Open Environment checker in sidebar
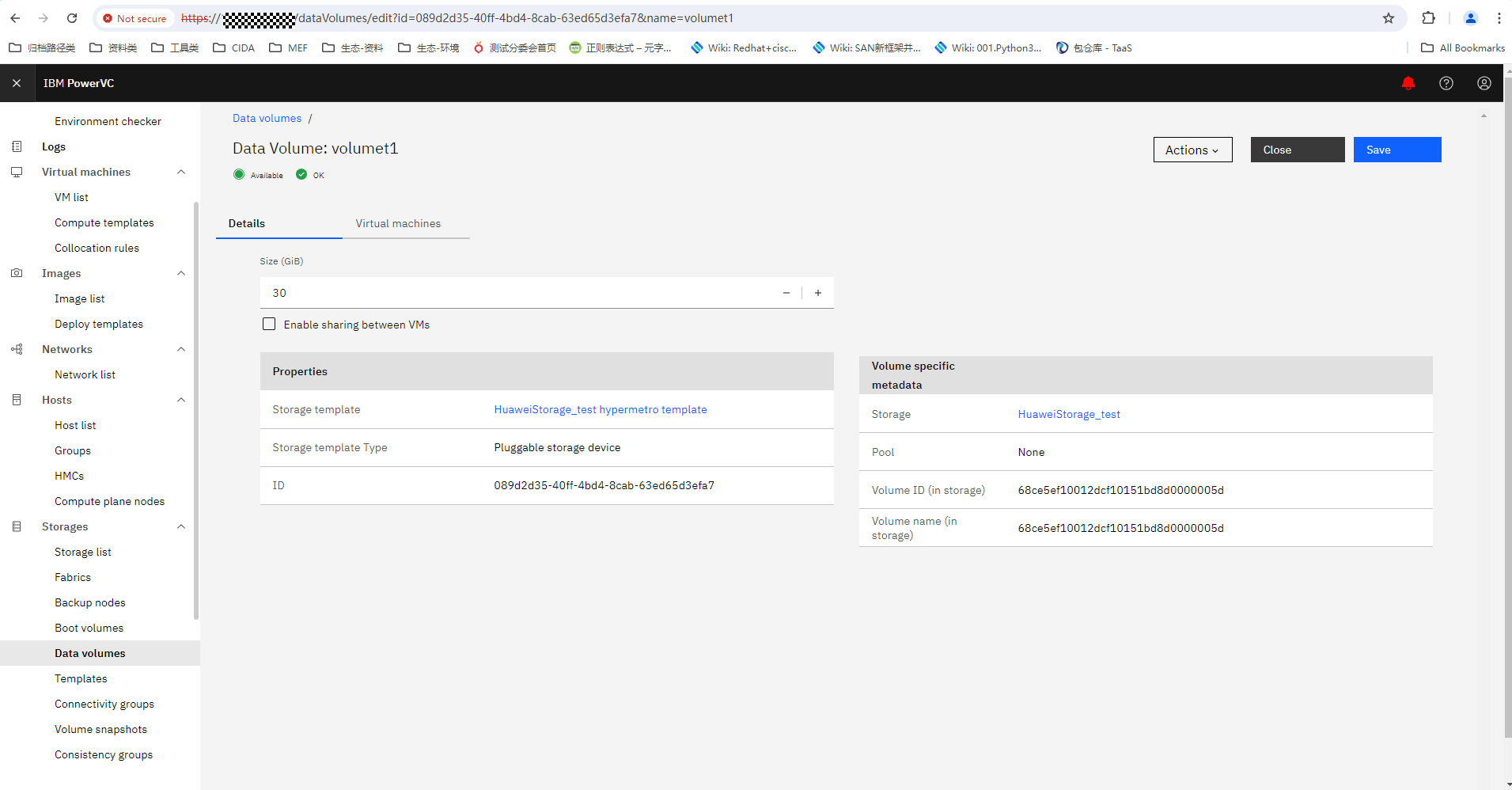This screenshot has width=1512, height=790. (108, 121)
